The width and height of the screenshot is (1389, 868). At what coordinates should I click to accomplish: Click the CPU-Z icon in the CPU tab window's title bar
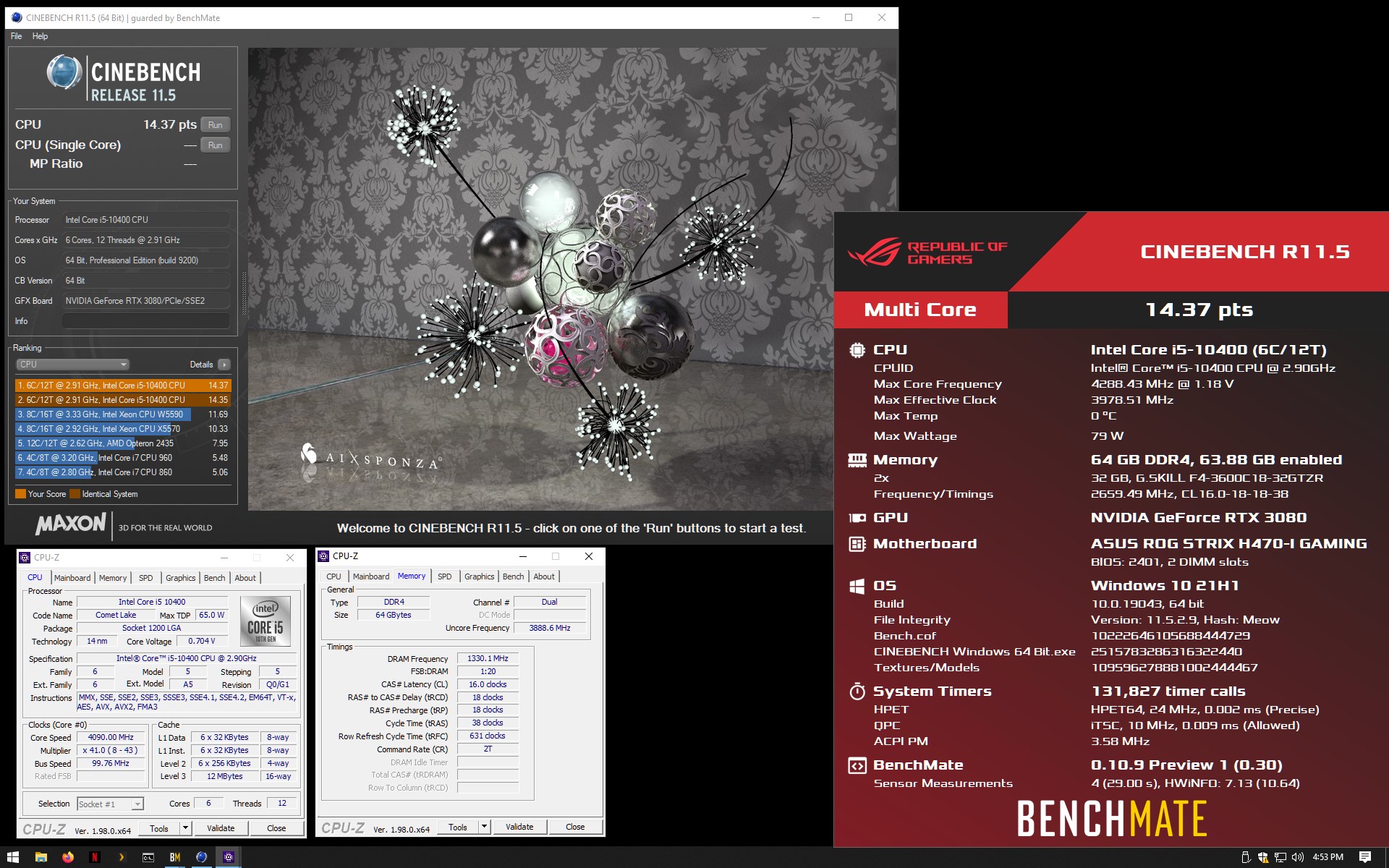pos(25,558)
